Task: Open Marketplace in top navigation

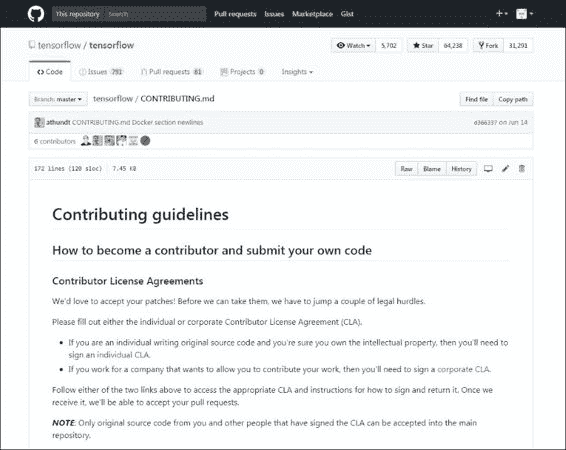Action: [x=312, y=14]
